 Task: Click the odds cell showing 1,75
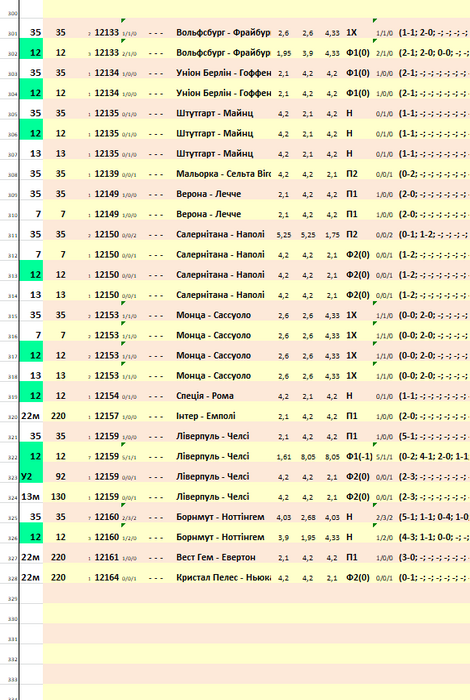pyautogui.click(x=332, y=234)
